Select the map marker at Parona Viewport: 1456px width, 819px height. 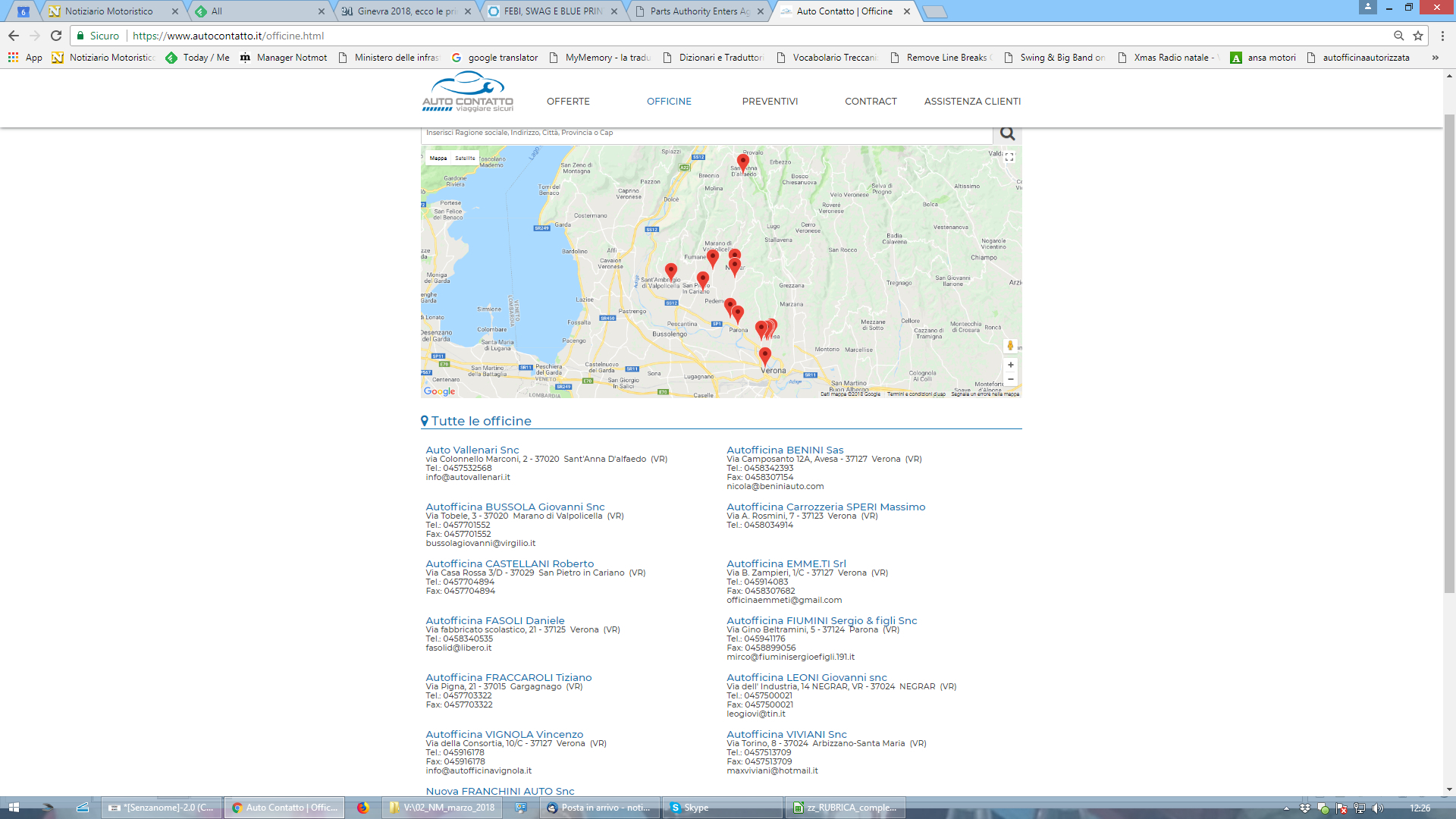pos(738,313)
